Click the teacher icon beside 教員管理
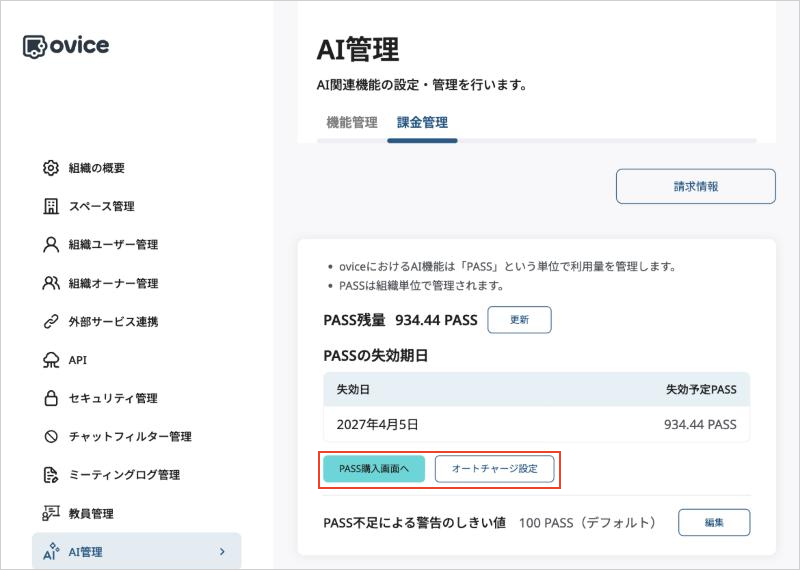 (x=51, y=513)
